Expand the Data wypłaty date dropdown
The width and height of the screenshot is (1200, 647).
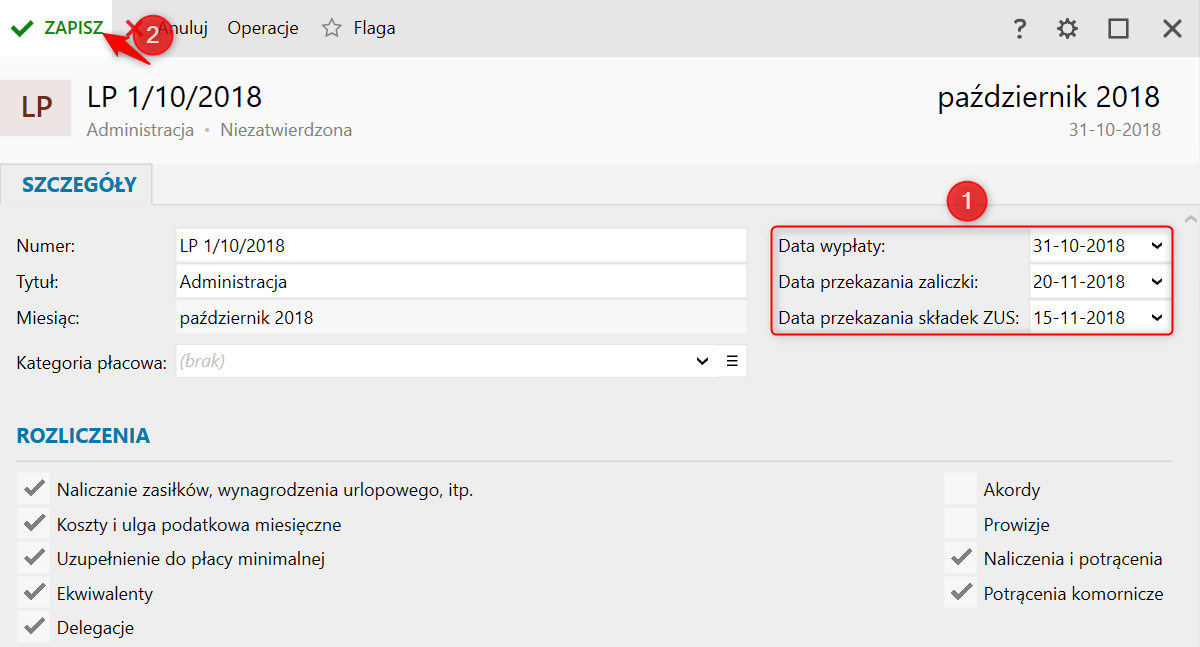(1157, 245)
